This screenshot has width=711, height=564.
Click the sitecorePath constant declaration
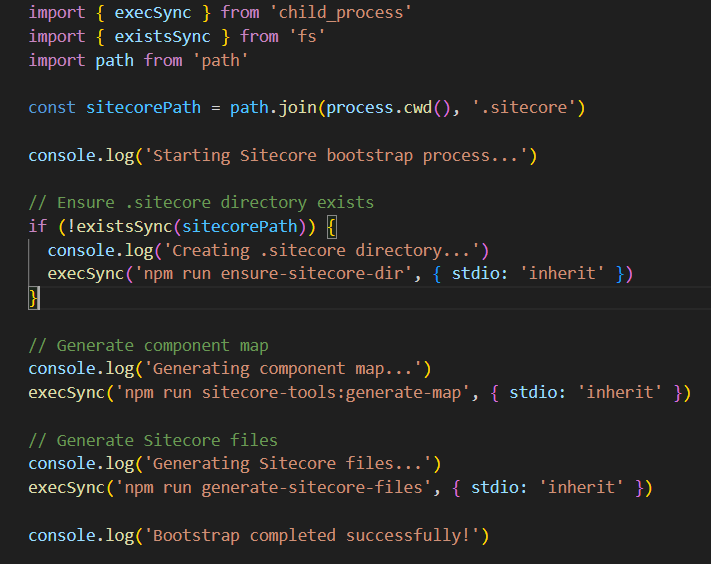(143, 107)
